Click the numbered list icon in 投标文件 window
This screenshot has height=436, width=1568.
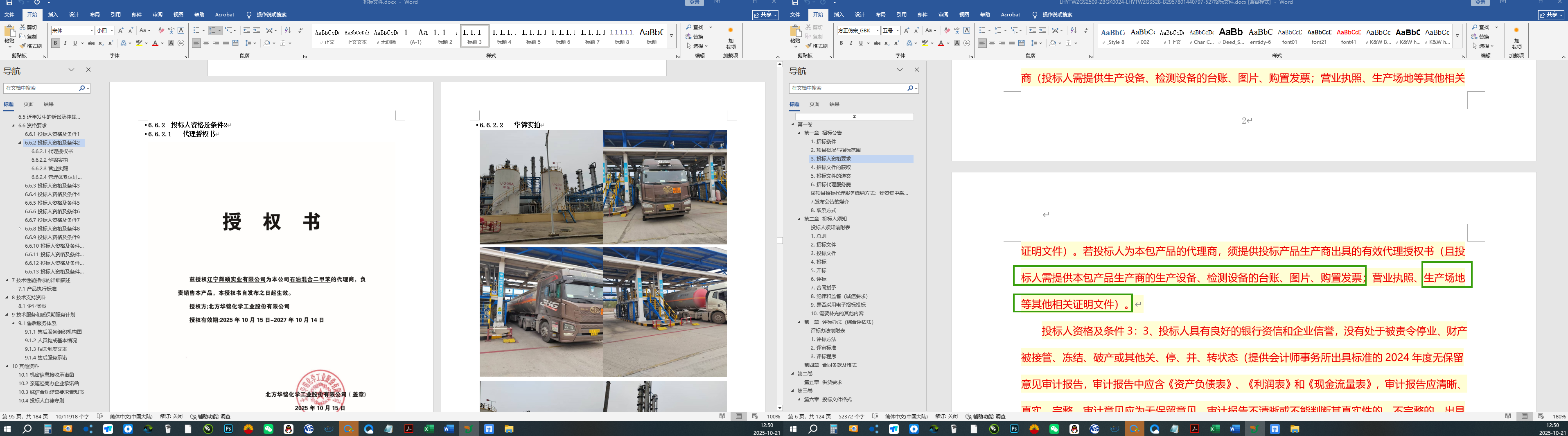tap(213, 30)
